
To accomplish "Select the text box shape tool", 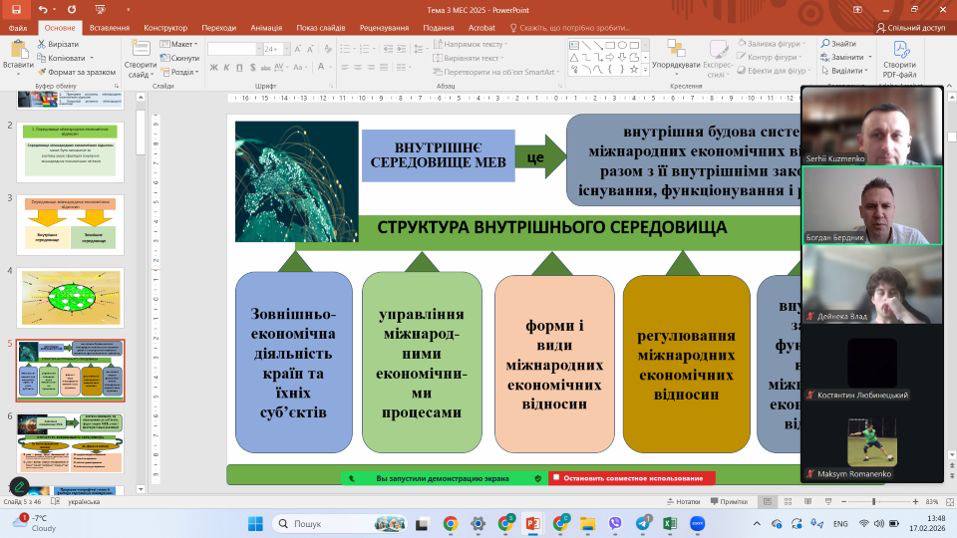I will click(x=574, y=45).
